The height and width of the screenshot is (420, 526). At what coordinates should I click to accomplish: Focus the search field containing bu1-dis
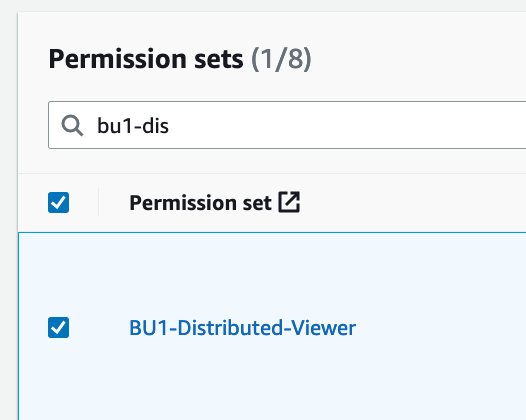click(x=287, y=125)
